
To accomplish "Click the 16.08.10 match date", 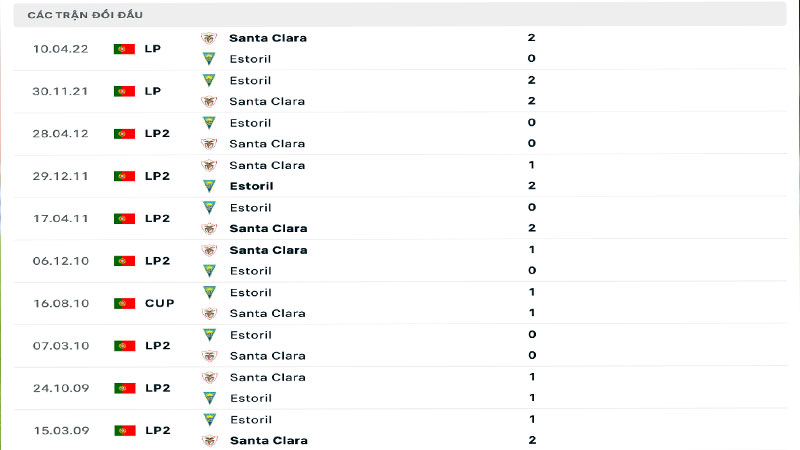I will (61, 303).
